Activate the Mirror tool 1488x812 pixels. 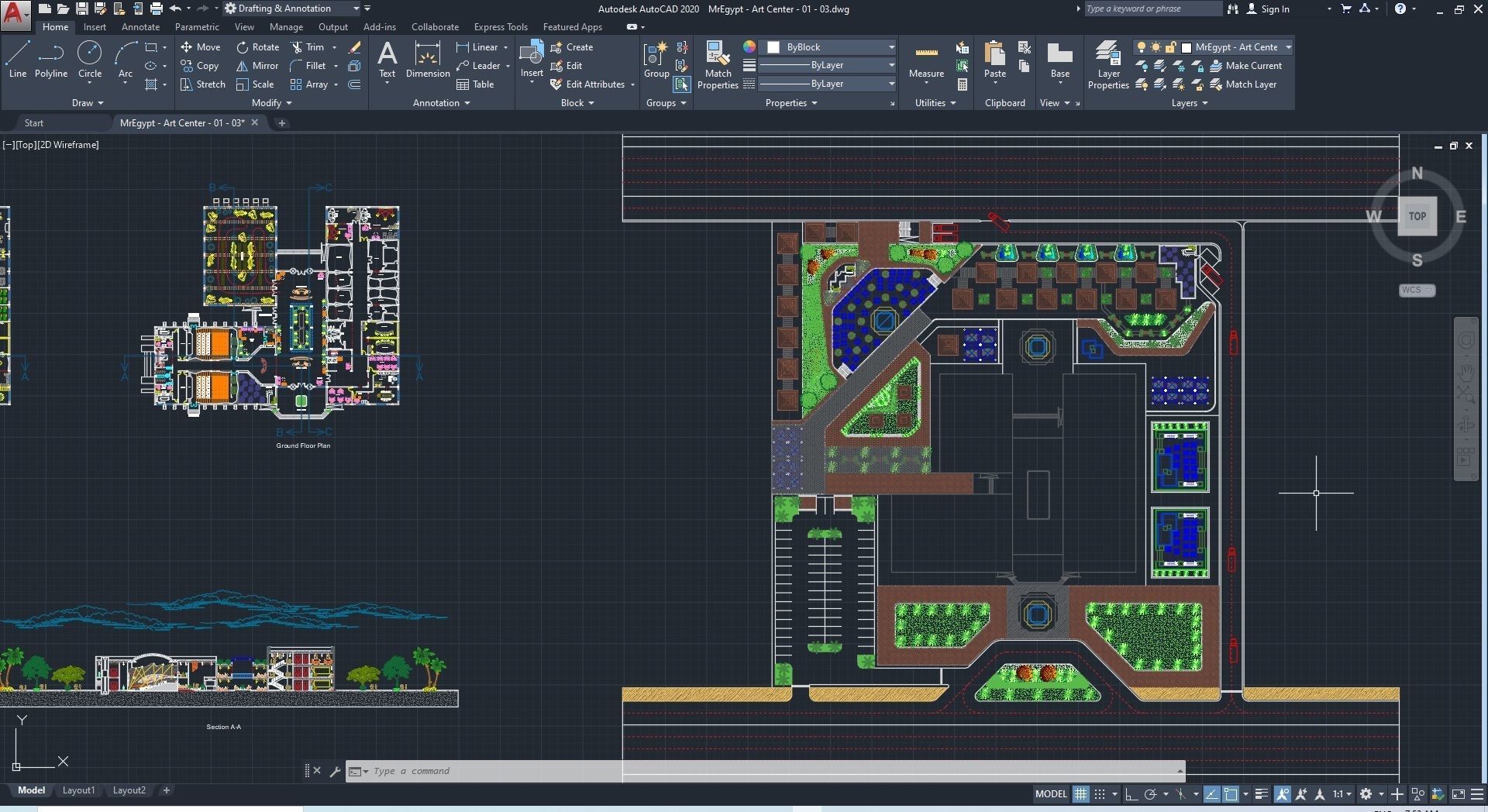point(257,66)
